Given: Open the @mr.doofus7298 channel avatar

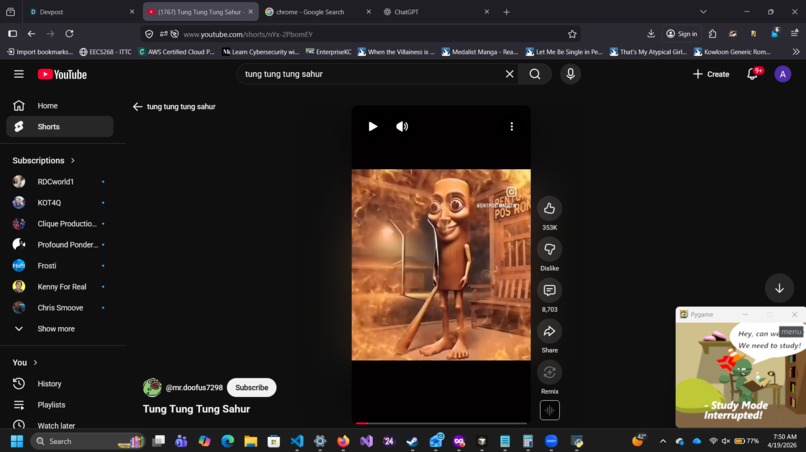Looking at the screenshot, I should (x=152, y=388).
